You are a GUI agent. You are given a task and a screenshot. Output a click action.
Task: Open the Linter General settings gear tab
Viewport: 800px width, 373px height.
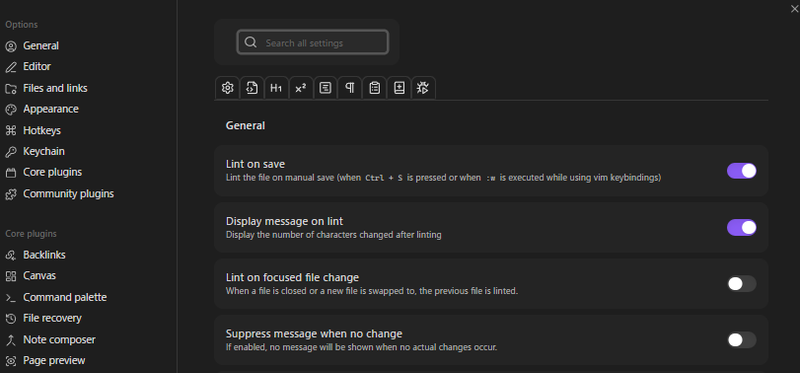coord(228,88)
